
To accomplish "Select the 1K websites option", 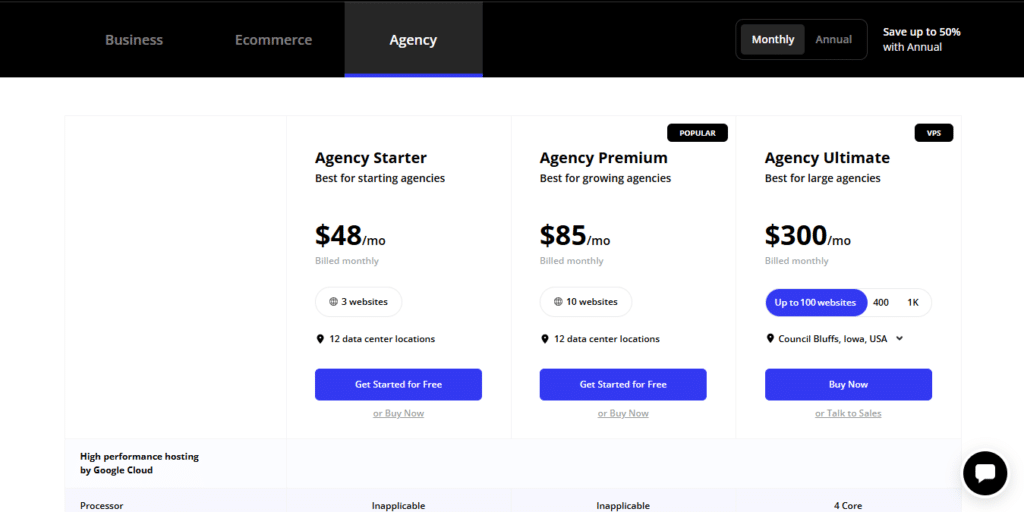I will pyautogui.click(x=913, y=302).
